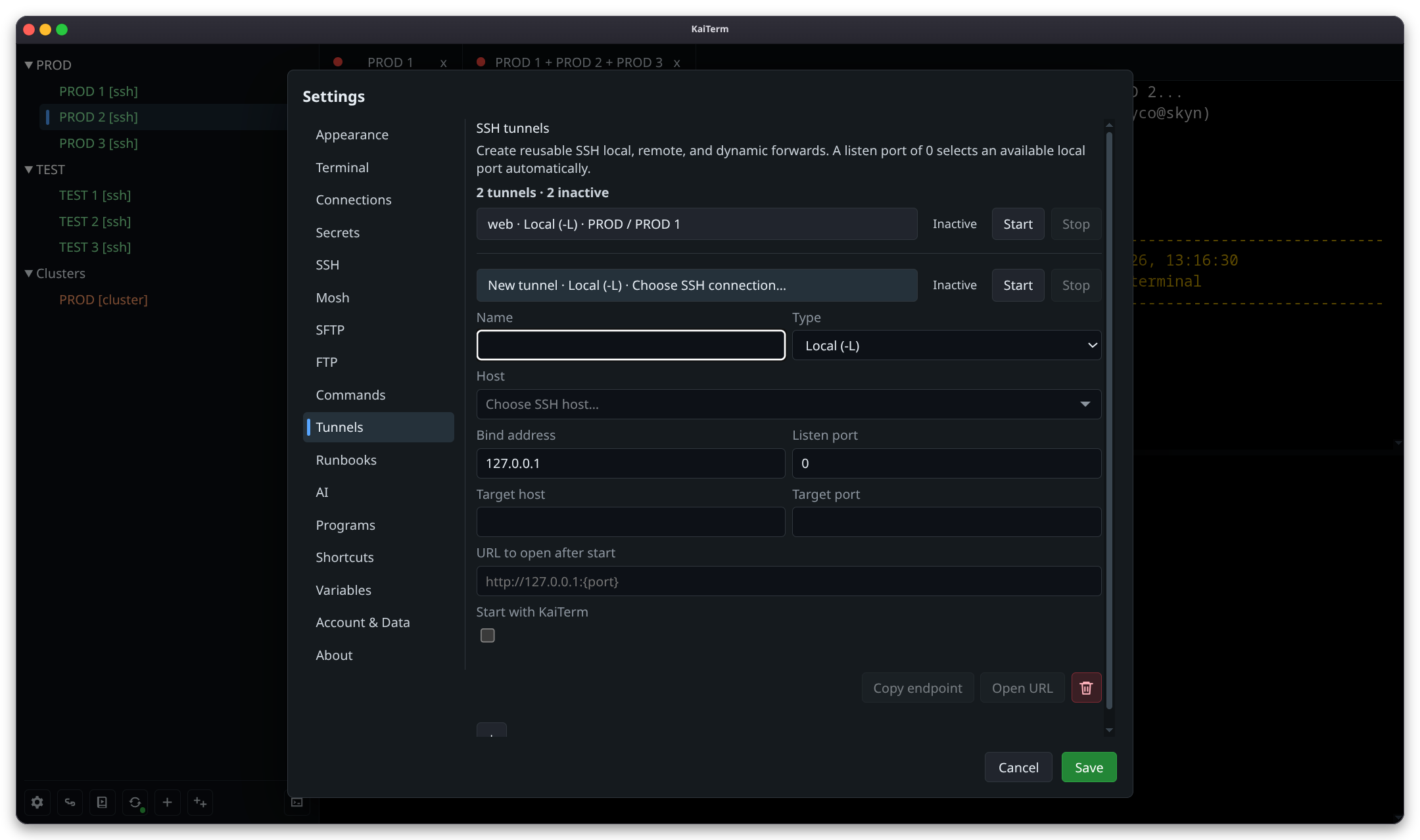
Task: Start the New tunnel
Action: pos(1018,285)
